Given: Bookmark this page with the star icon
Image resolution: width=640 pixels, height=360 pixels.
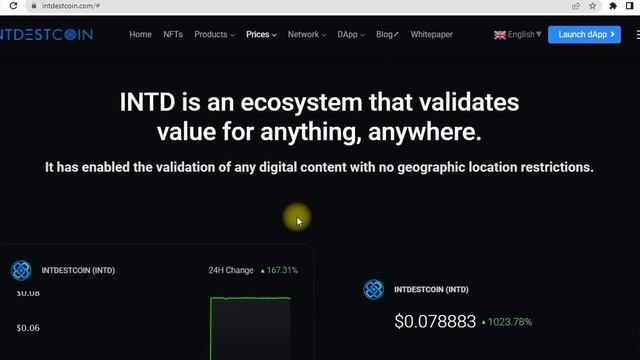Looking at the screenshot, I should [x=593, y=6].
